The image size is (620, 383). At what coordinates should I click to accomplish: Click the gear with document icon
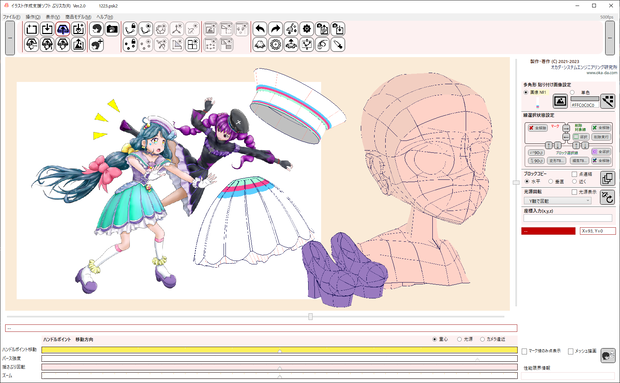pos(322,29)
